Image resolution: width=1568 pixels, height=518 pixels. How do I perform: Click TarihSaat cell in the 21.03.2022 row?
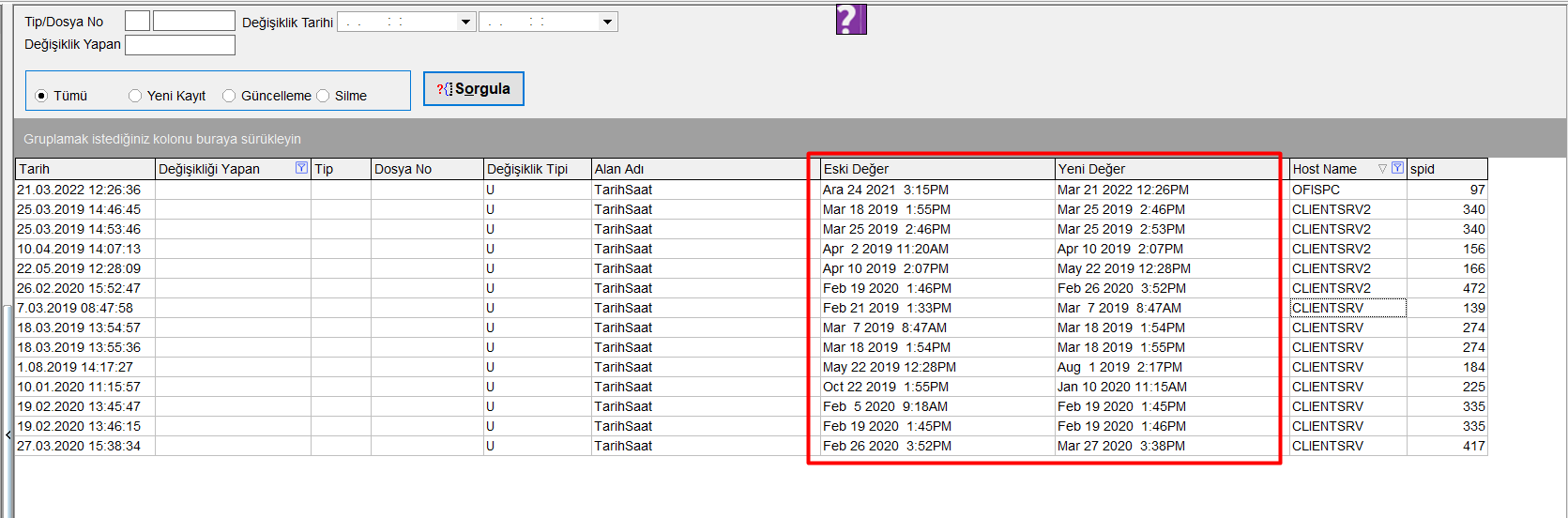coord(706,190)
